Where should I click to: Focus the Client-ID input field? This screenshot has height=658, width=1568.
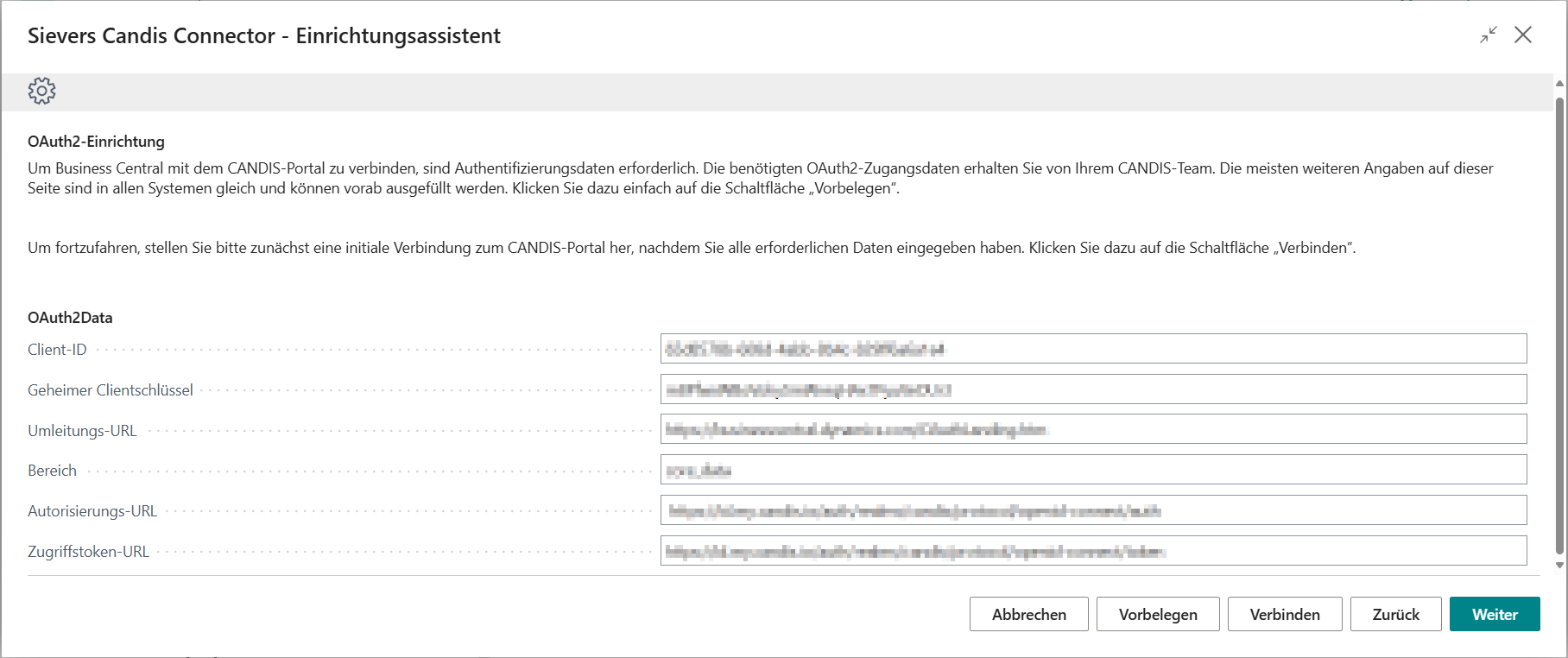point(1093,349)
